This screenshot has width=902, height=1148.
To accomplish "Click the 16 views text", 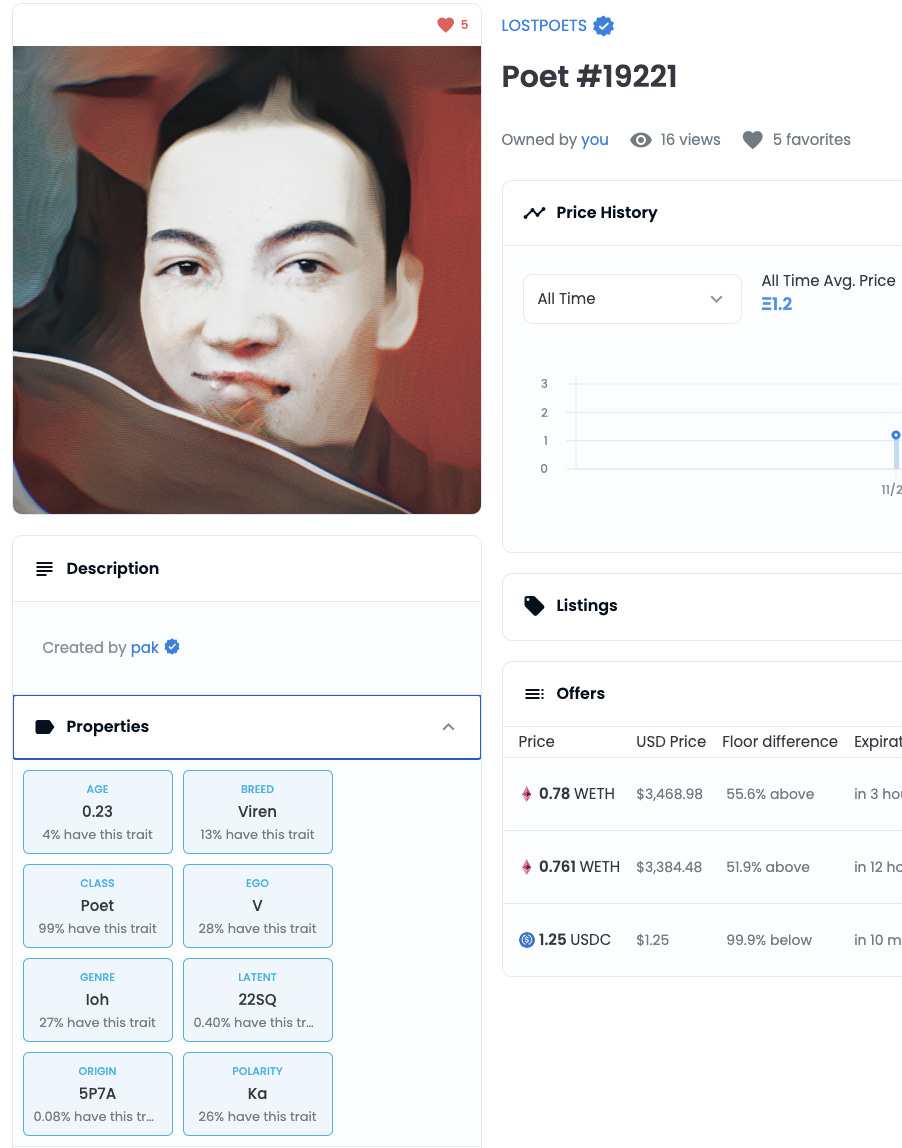I will point(690,140).
